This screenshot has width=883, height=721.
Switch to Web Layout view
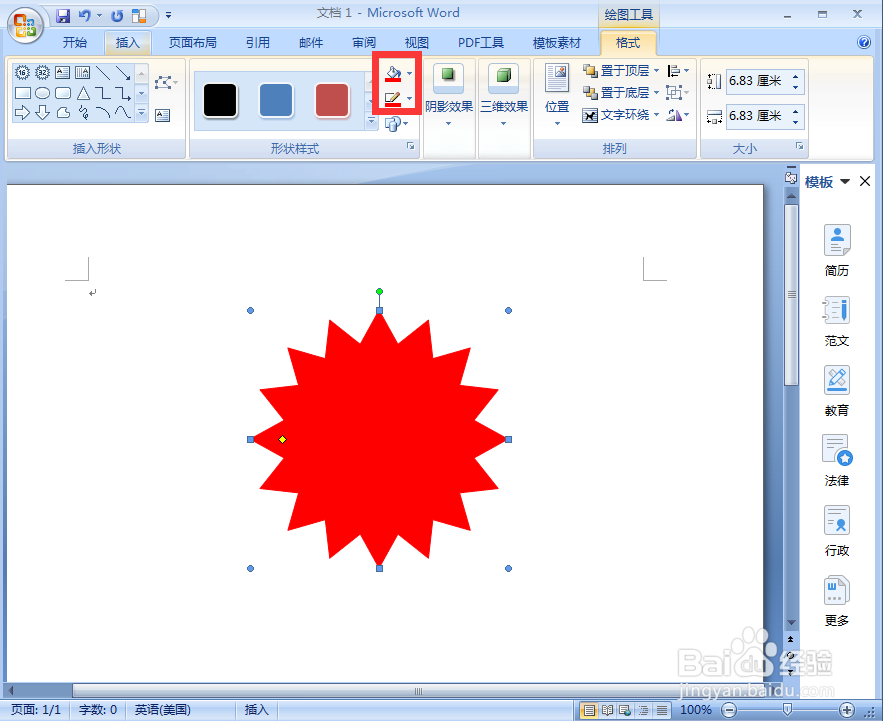tap(625, 710)
